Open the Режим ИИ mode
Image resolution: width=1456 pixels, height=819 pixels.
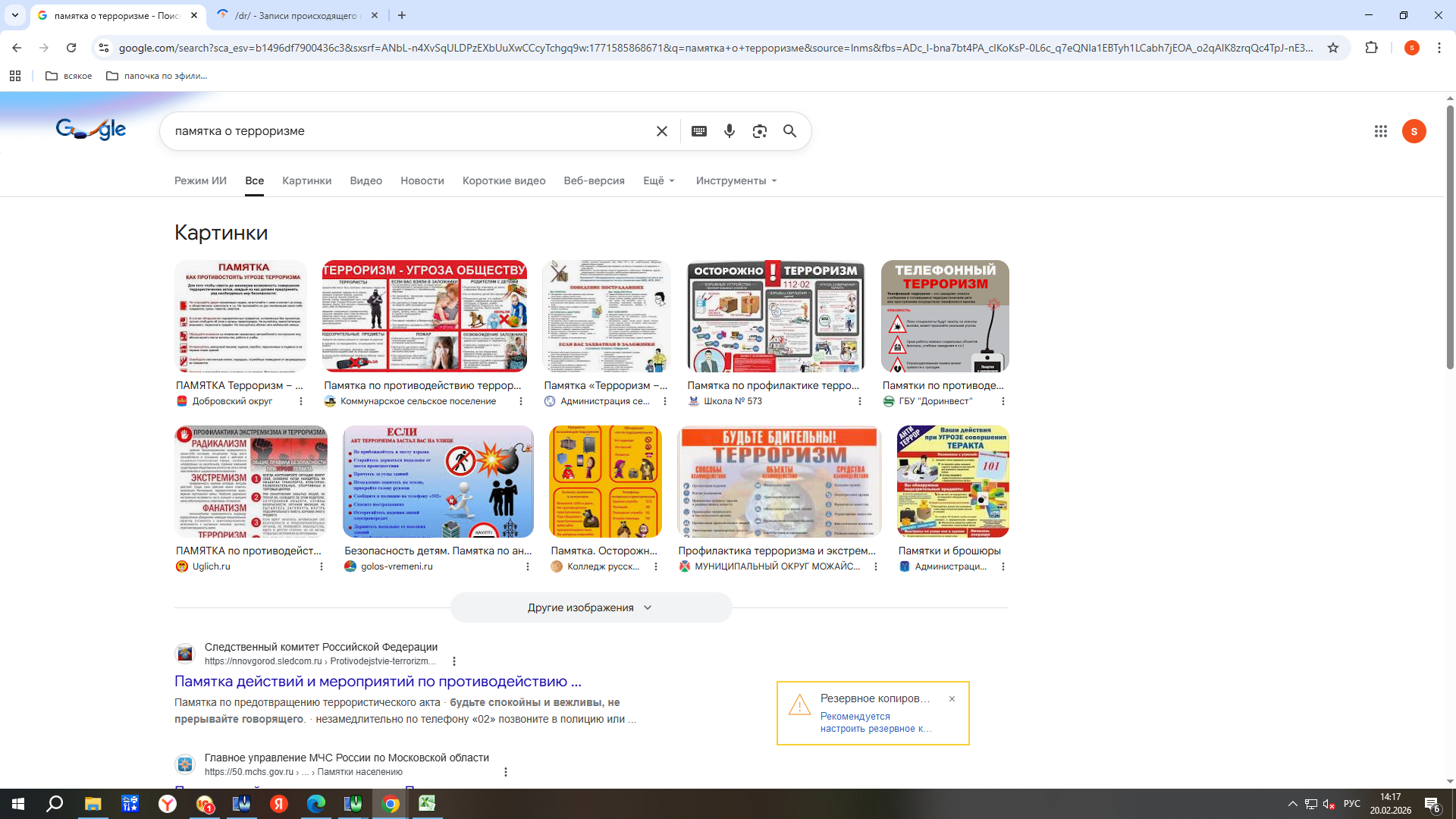tap(200, 180)
